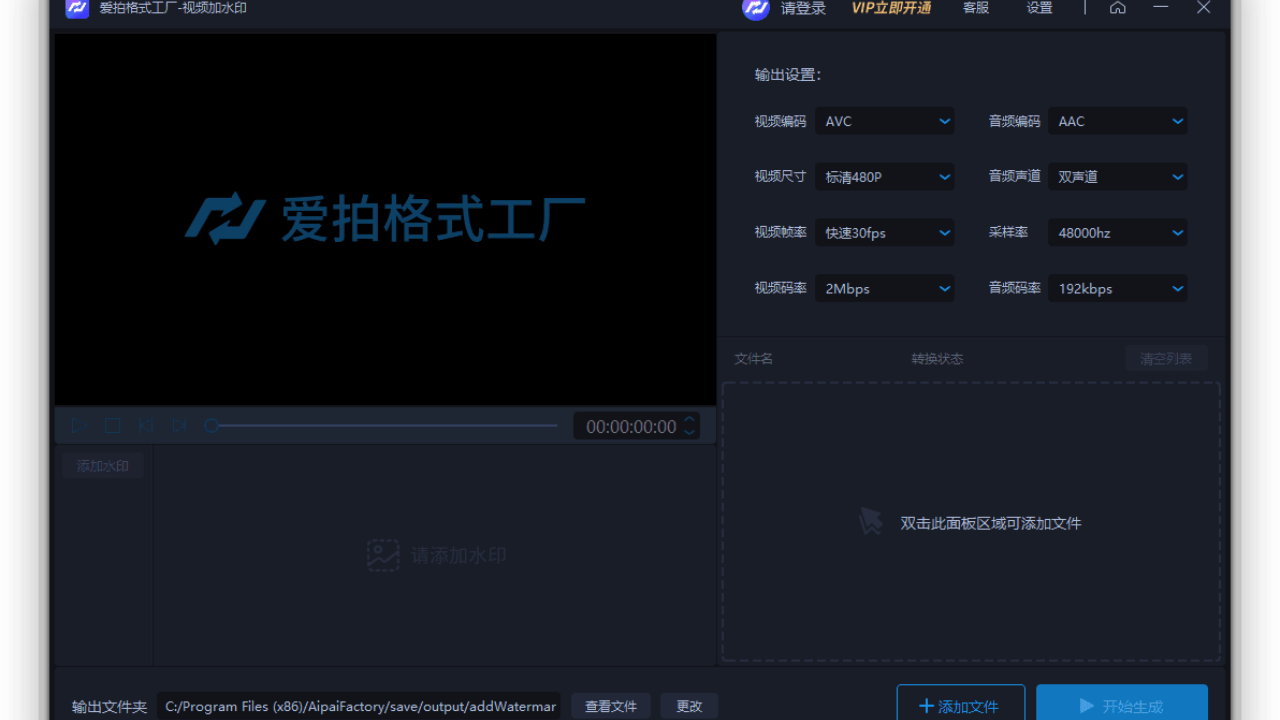1280x720 pixels.
Task: Click the playback progress slider handle
Action: [x=211, y=425]
